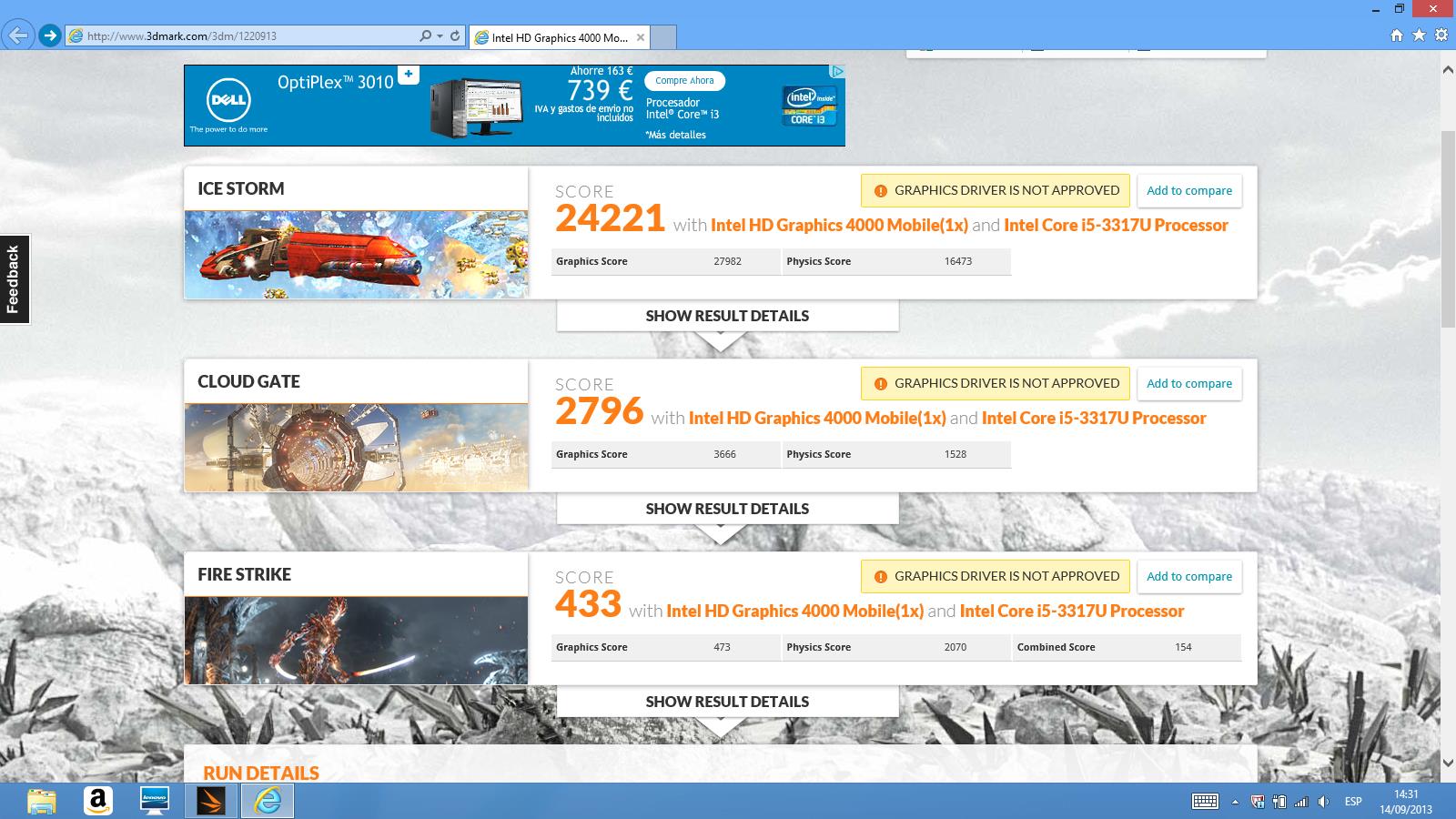1456x819 pixels.
Task: Open Favorites with the star icon
Action: 1419,35
